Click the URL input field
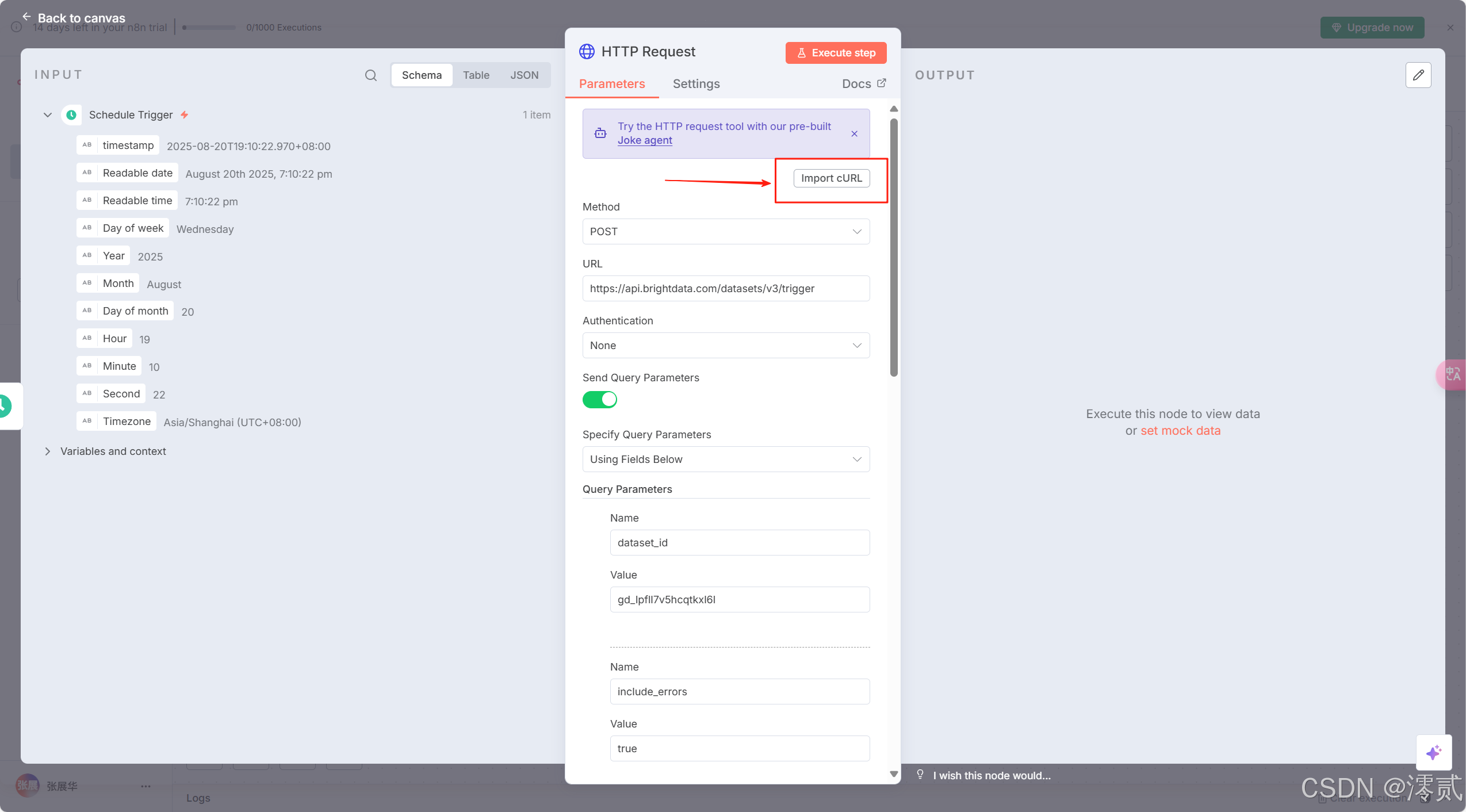 [x=726, y=289]
